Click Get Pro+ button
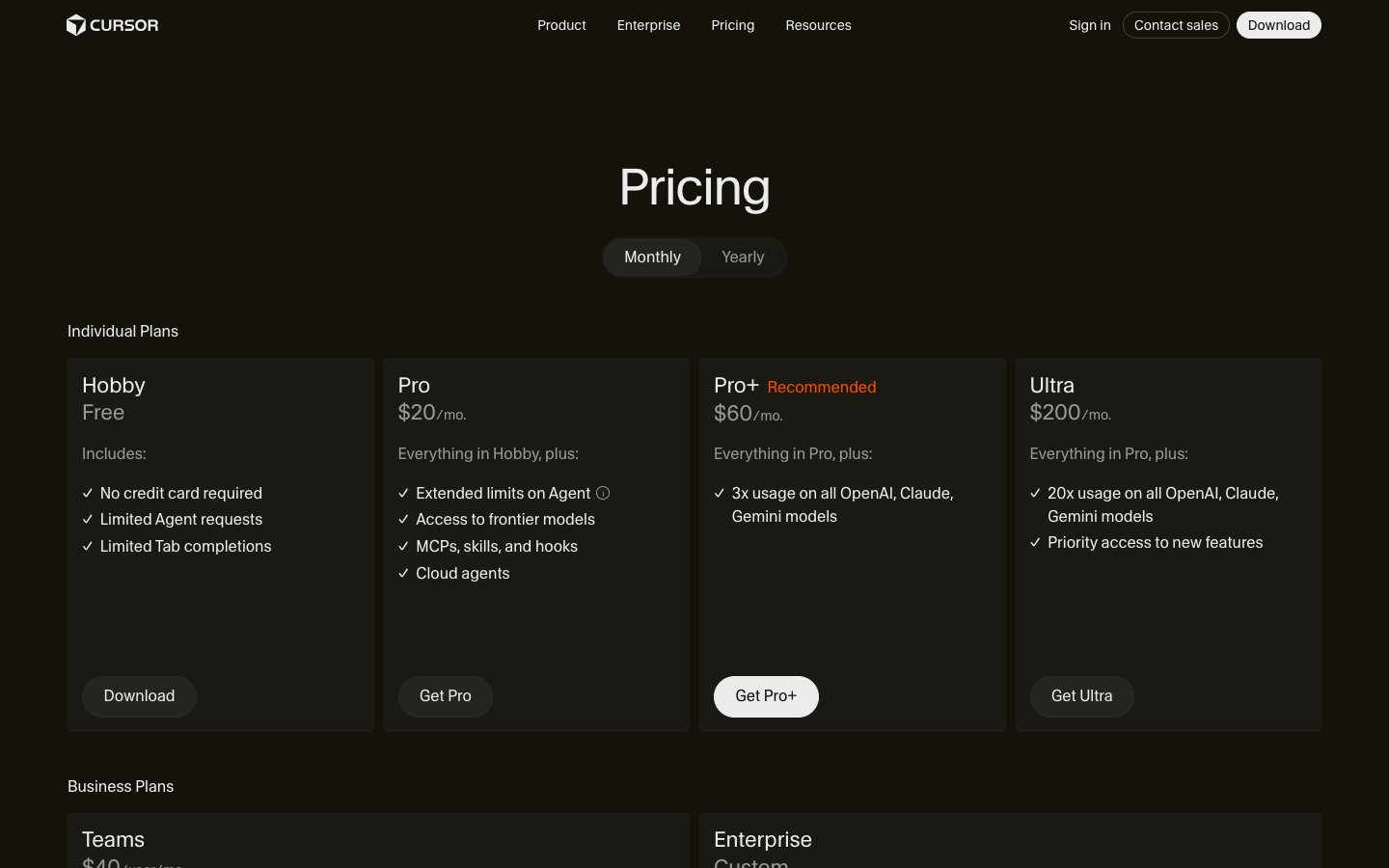The width and height of the screenshot is (1389, 868). click(766, 696)
